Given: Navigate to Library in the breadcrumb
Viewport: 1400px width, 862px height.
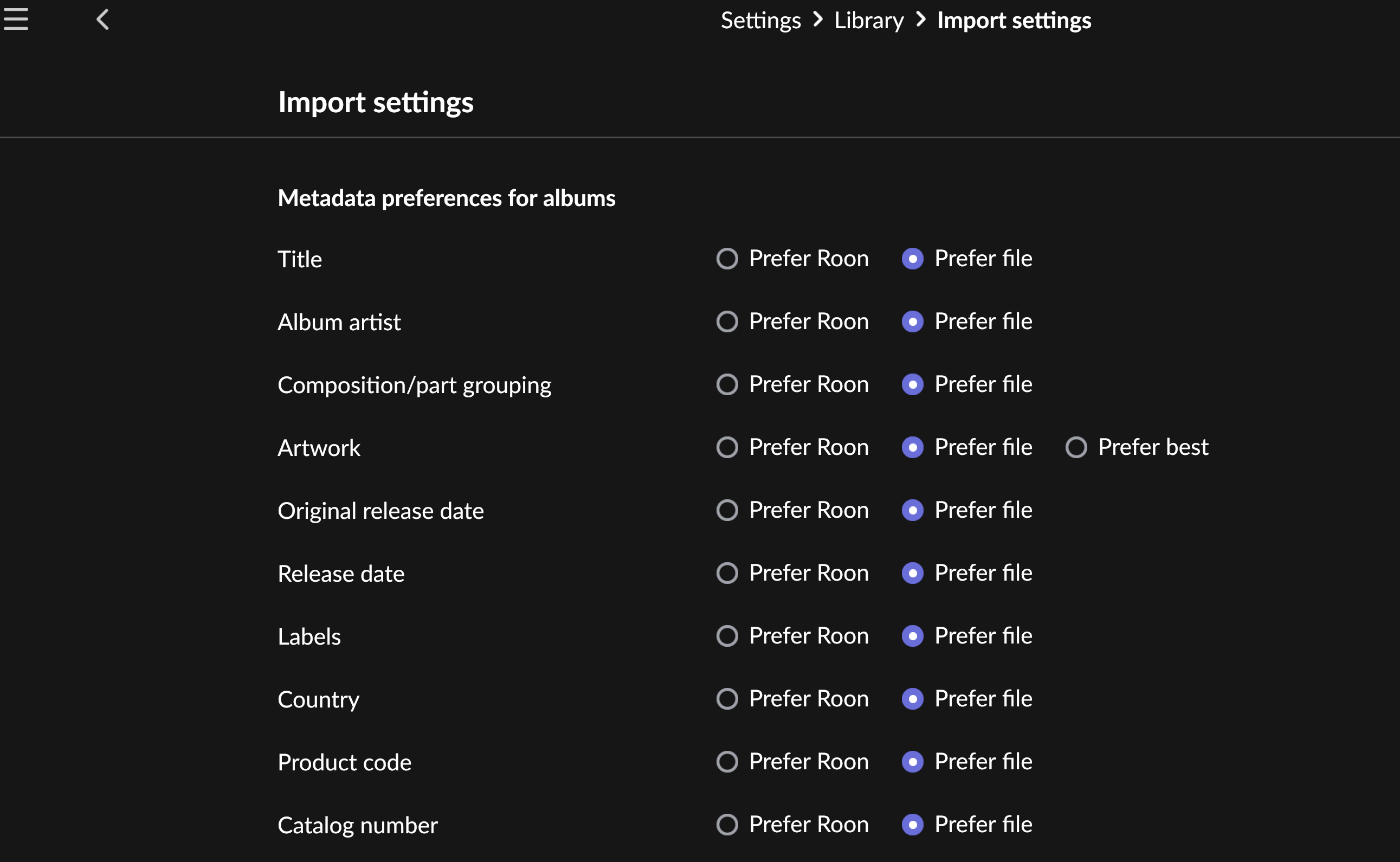Looking at the screenshot, I should coord(868,21).
